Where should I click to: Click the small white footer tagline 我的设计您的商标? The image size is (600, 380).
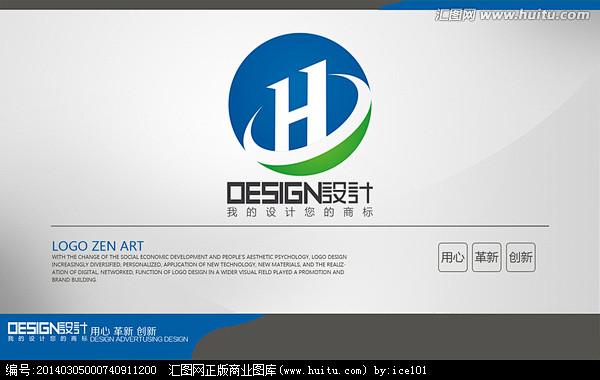pyautogui.click(x=47, y=339)
